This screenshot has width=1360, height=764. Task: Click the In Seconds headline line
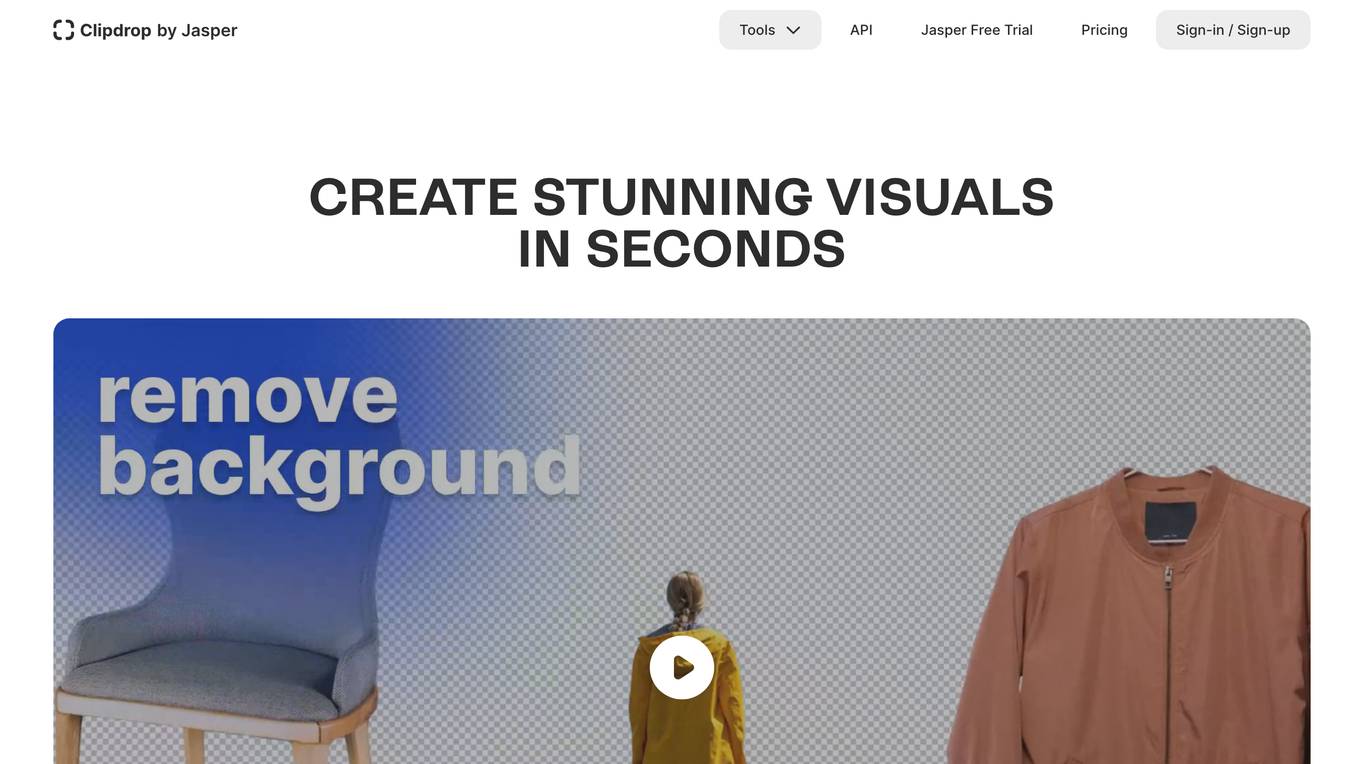click(x=682, y=249)
